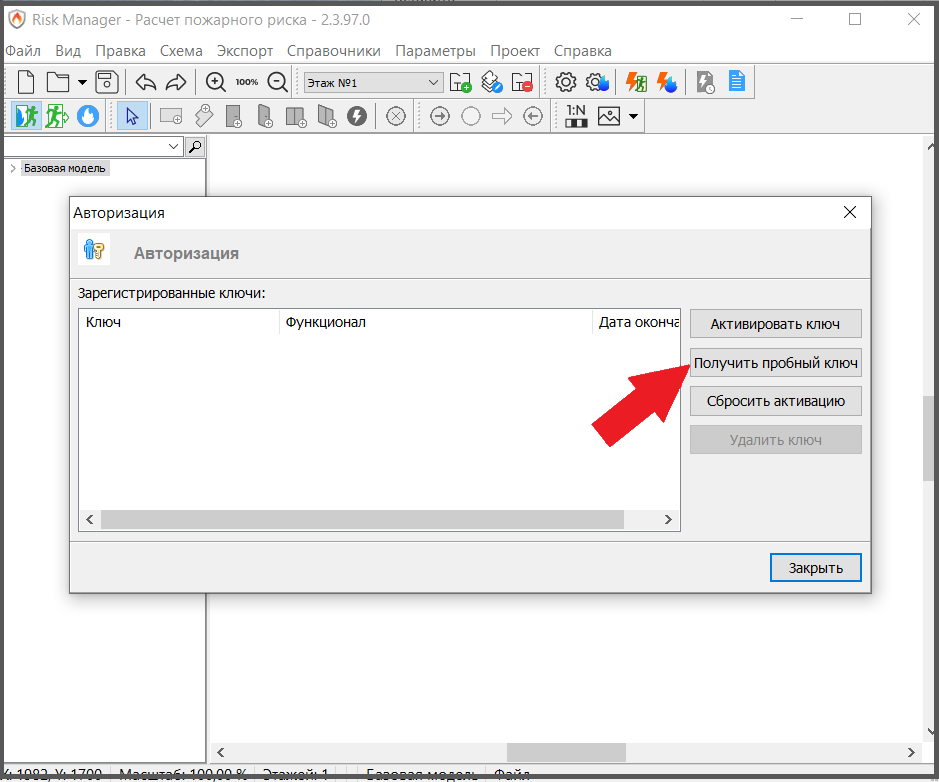Close the Авторизация dialog with X
The height and width of the screenshot is (782, 939).
pyautogui.click(x=849, y=212)
